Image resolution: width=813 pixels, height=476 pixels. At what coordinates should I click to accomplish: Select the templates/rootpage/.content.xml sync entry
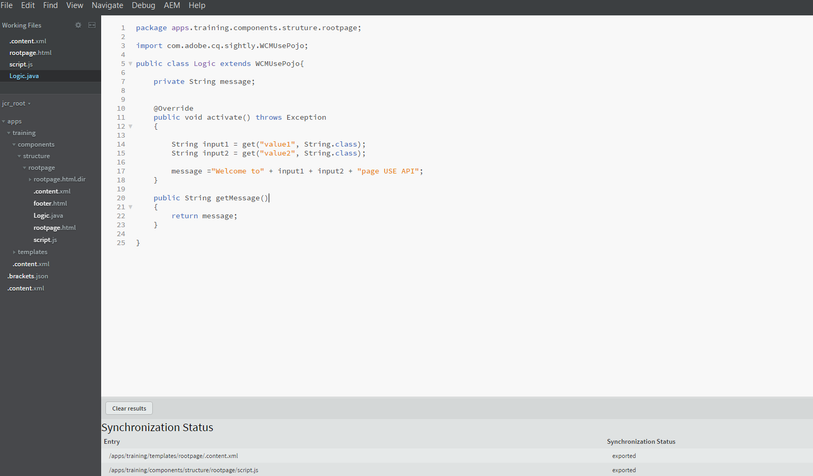[x=173, y=456]
